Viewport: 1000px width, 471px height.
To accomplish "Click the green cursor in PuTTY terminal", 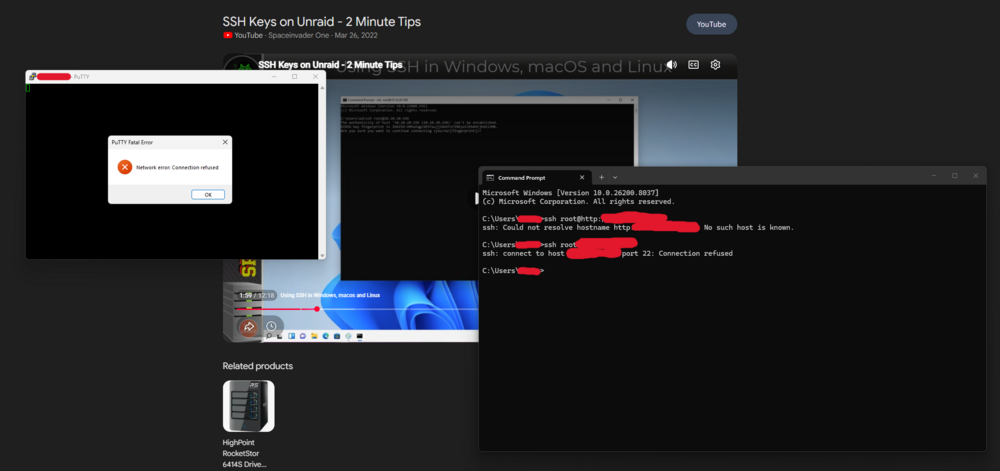I will click(28, 88).
